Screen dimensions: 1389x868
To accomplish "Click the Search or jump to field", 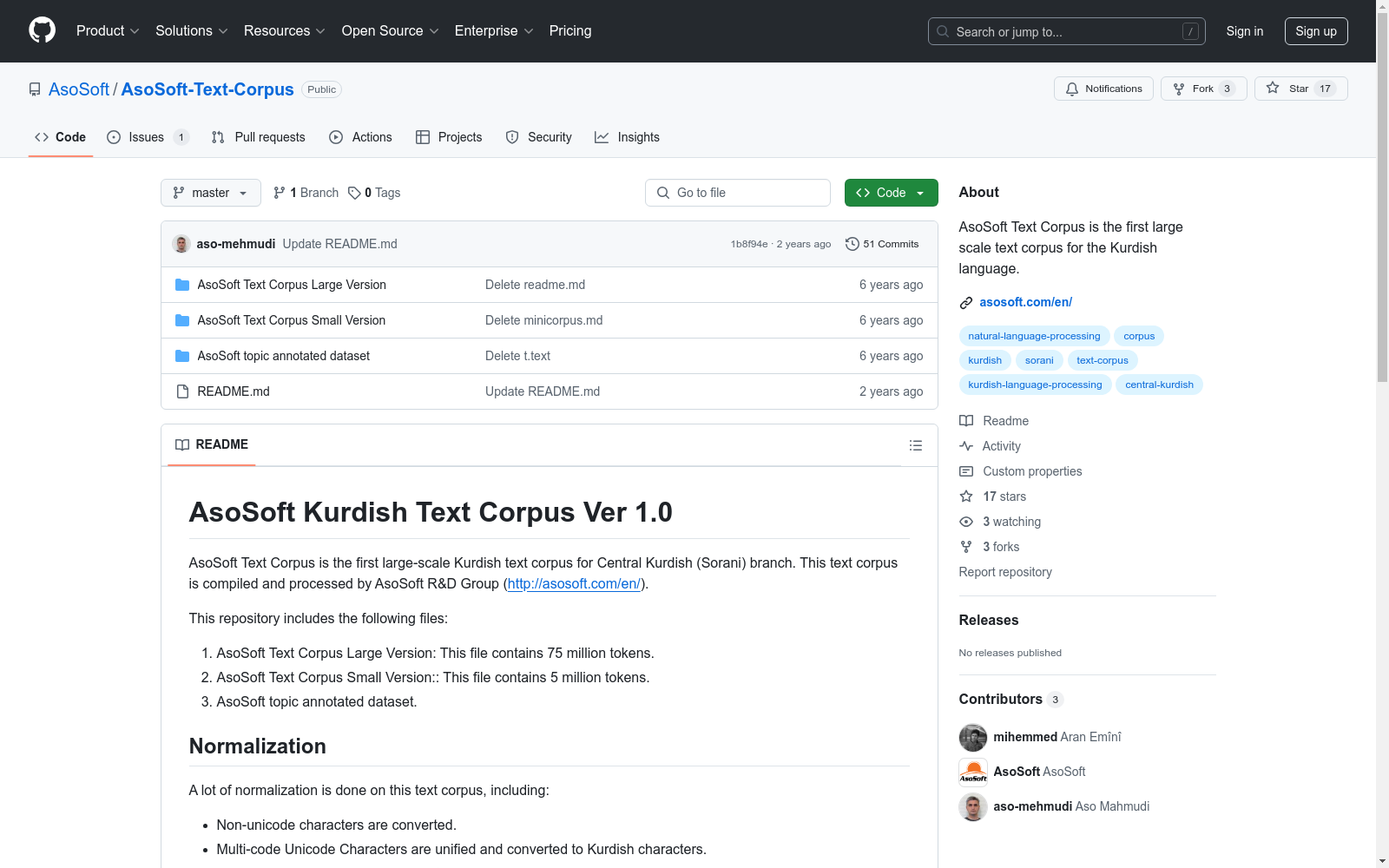I will click(x=1067, y=31).
